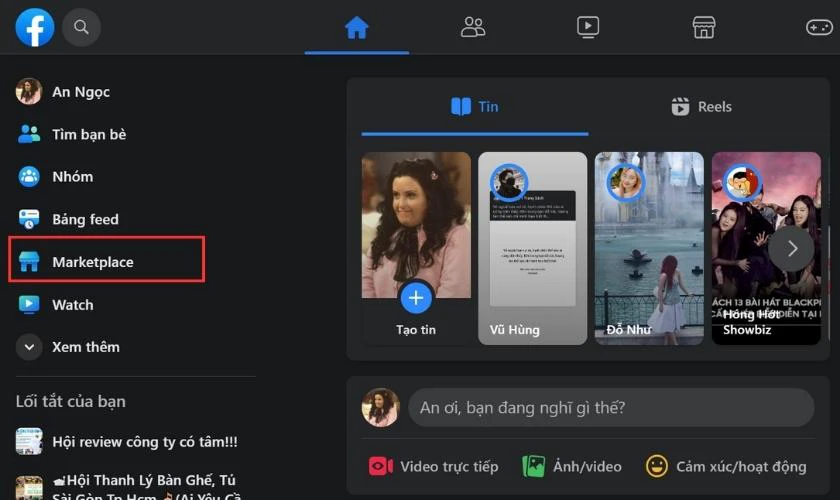This screenshot has height=500, width=840.
Task: Open the Gaming controller icon
Action: (819, 27)
